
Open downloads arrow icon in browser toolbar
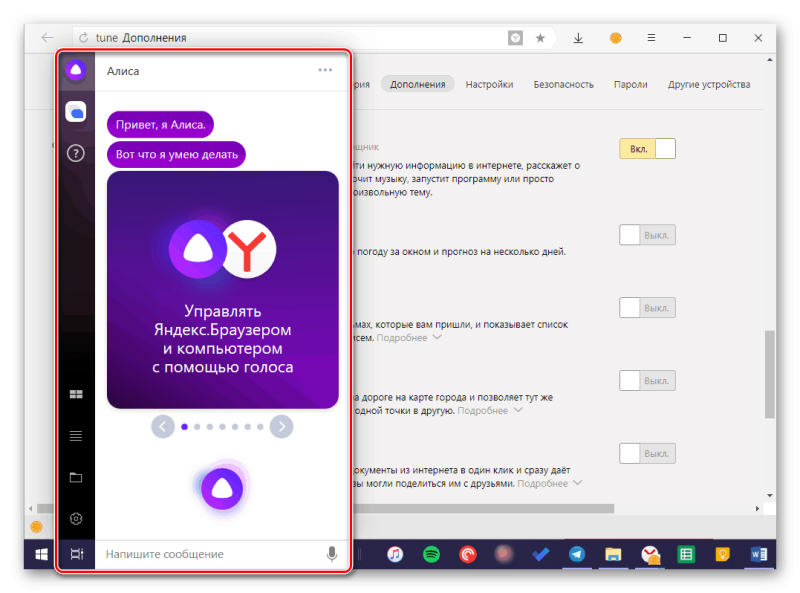click(x=578, y=38)
